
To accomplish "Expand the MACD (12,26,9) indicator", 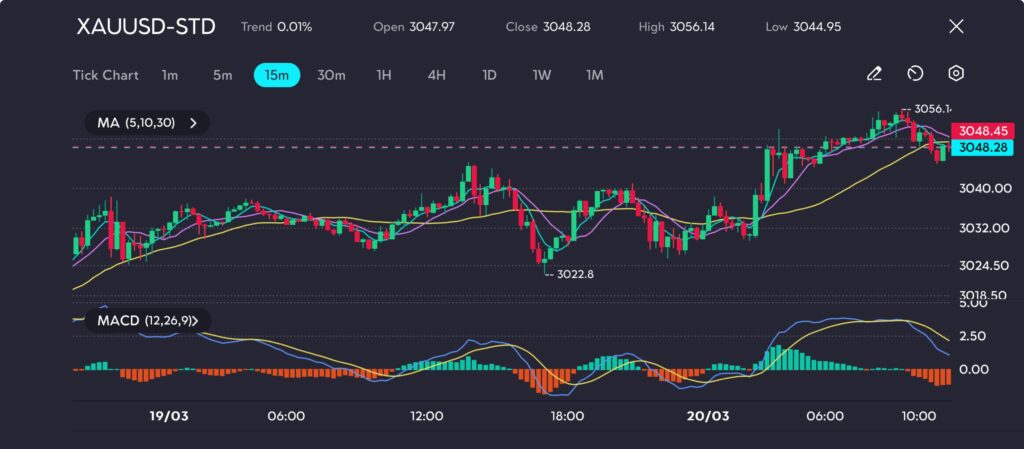I will (147, 321).
